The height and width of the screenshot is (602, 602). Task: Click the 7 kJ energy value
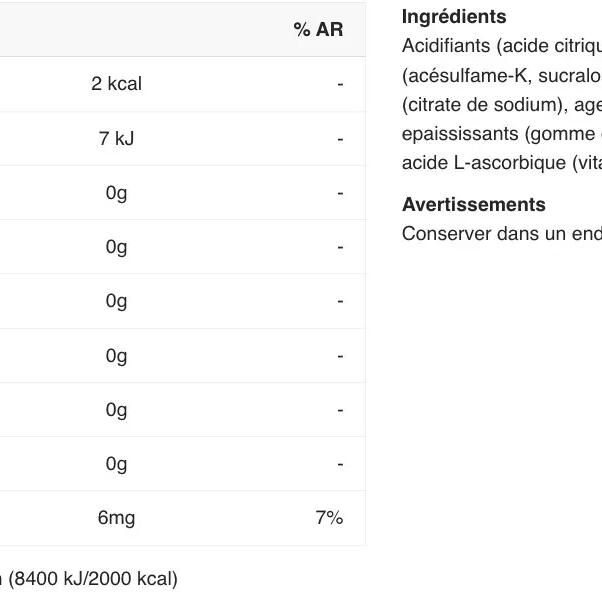click(x=116, y=139)
